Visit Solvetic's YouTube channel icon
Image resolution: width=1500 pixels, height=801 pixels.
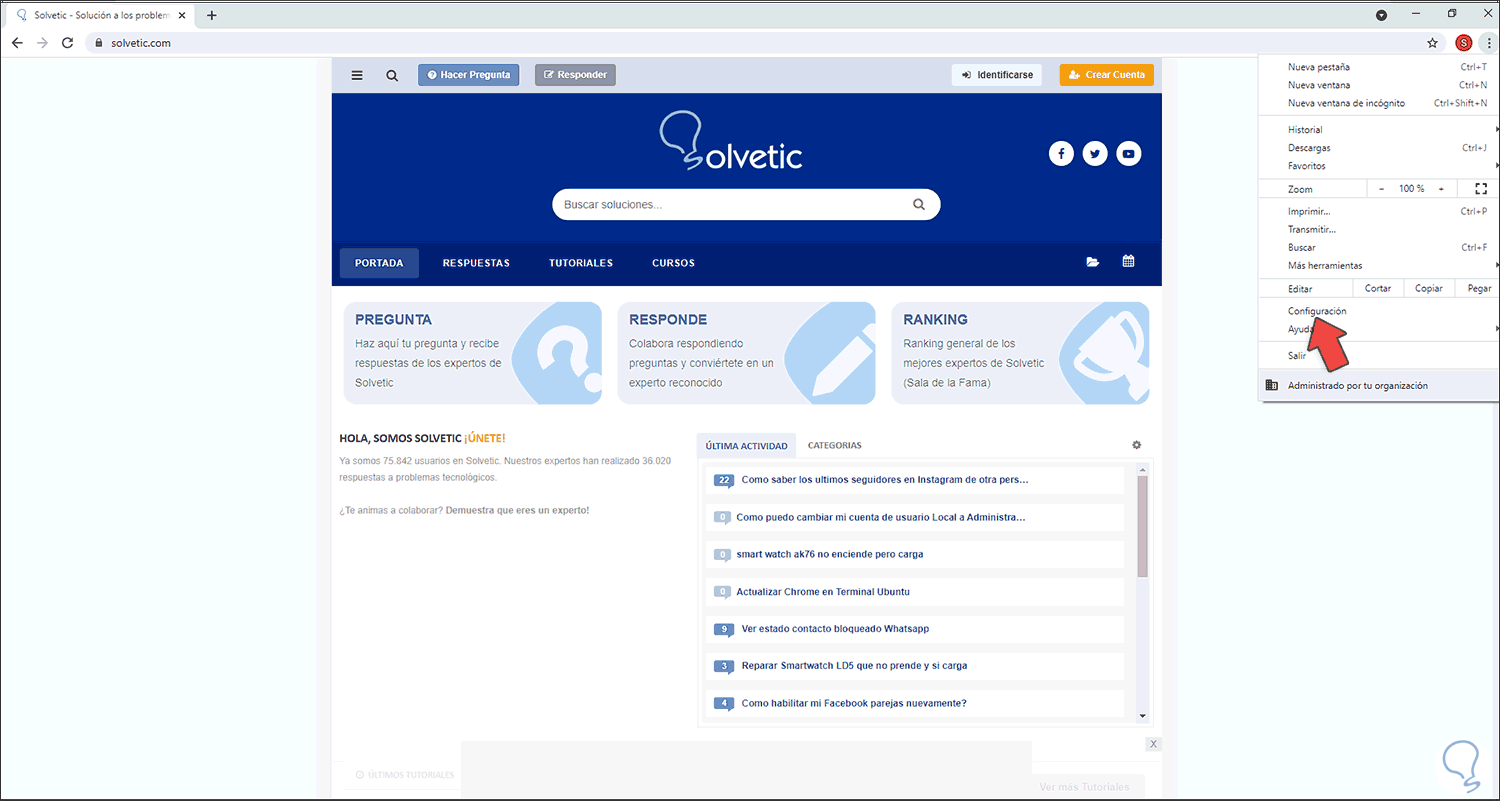(x=1129, y=154)
